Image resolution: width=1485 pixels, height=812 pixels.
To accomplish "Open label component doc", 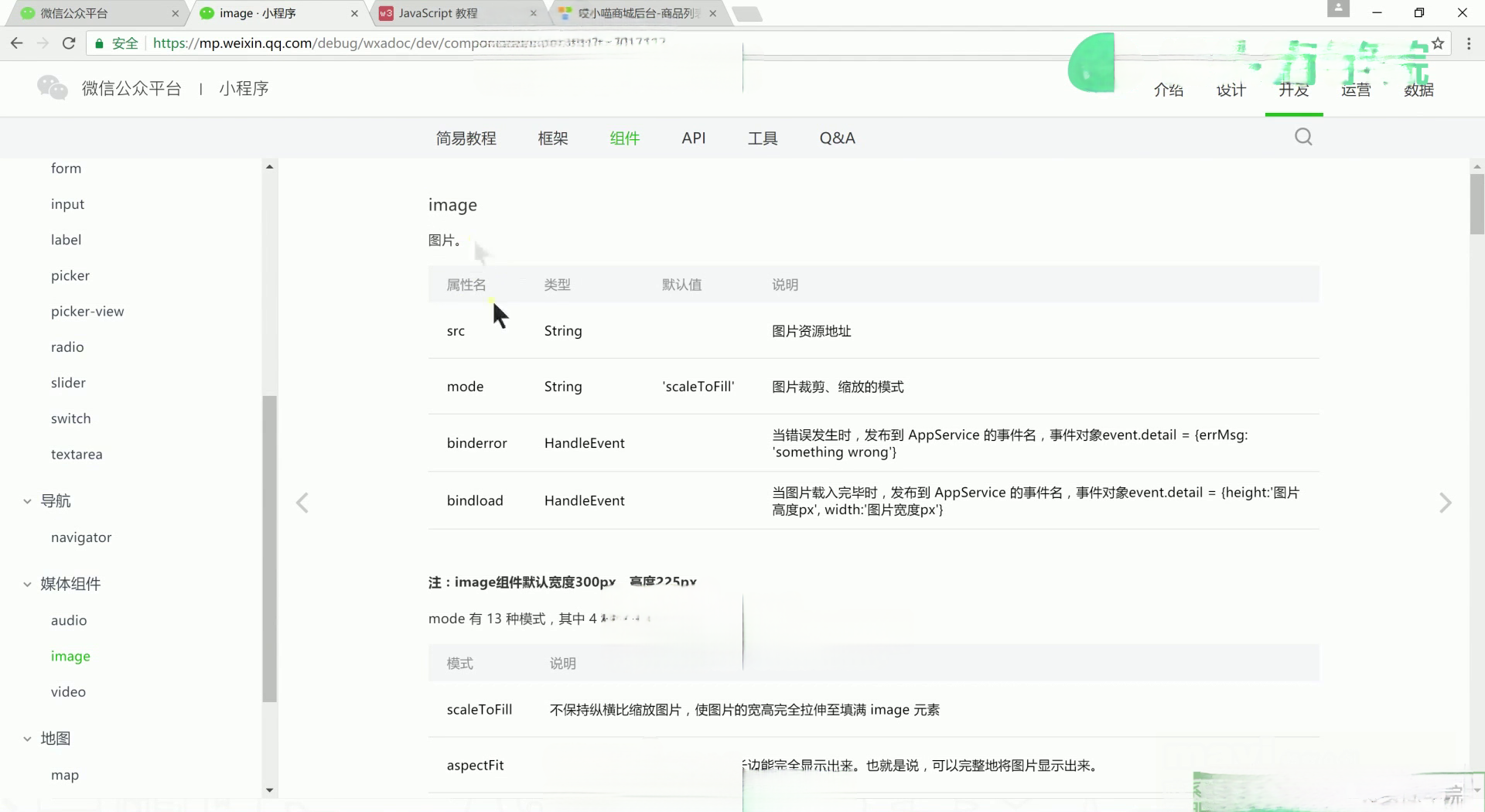I will tap(66, 240).
